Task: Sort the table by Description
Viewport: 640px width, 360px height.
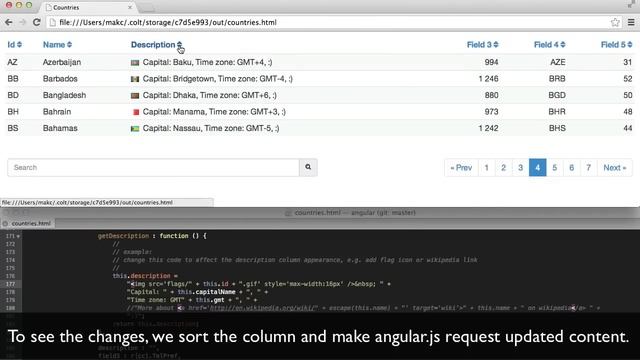Action: tap(156, 44)
